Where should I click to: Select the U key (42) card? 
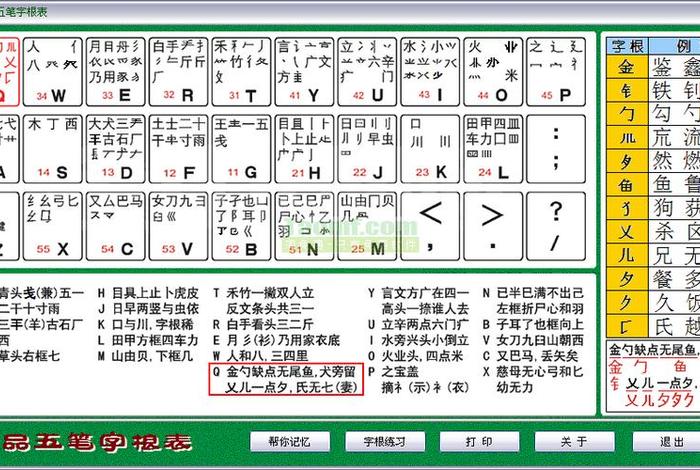coord(367,72)
